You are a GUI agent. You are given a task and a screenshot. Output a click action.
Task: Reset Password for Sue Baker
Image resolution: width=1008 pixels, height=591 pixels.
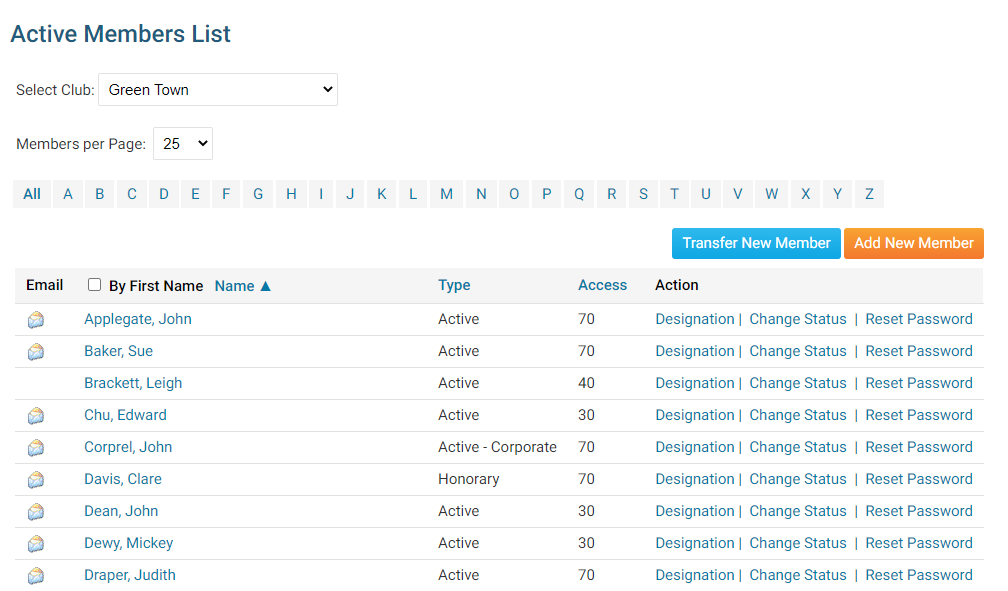918,351
